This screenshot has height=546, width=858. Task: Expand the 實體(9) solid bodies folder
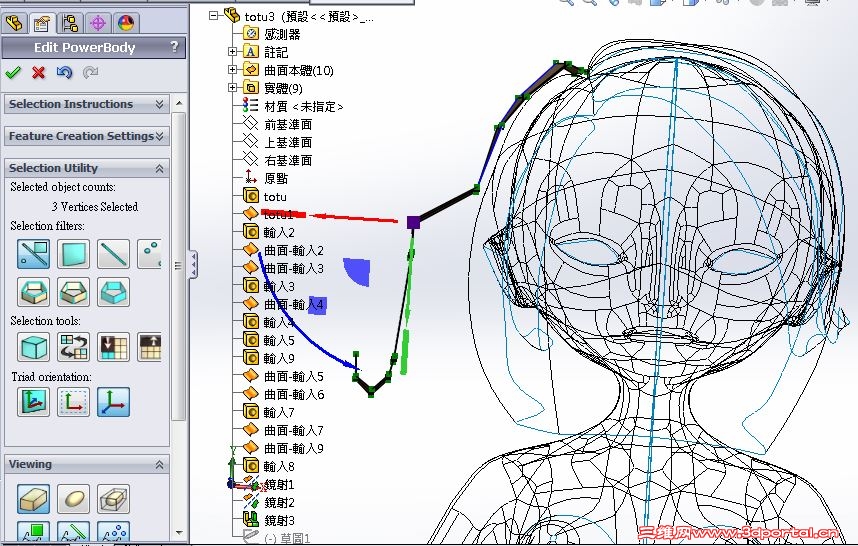(233, 88)
